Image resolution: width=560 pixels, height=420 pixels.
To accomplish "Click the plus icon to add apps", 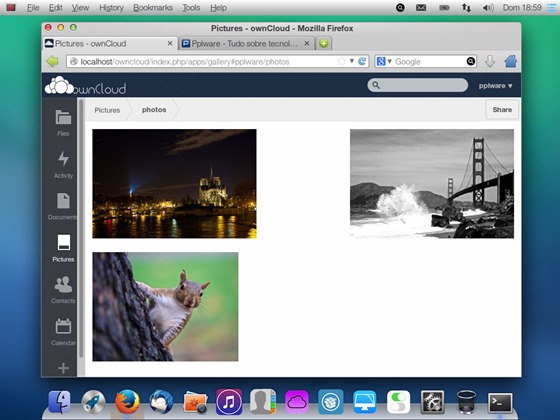I will (x=63, y=368).
